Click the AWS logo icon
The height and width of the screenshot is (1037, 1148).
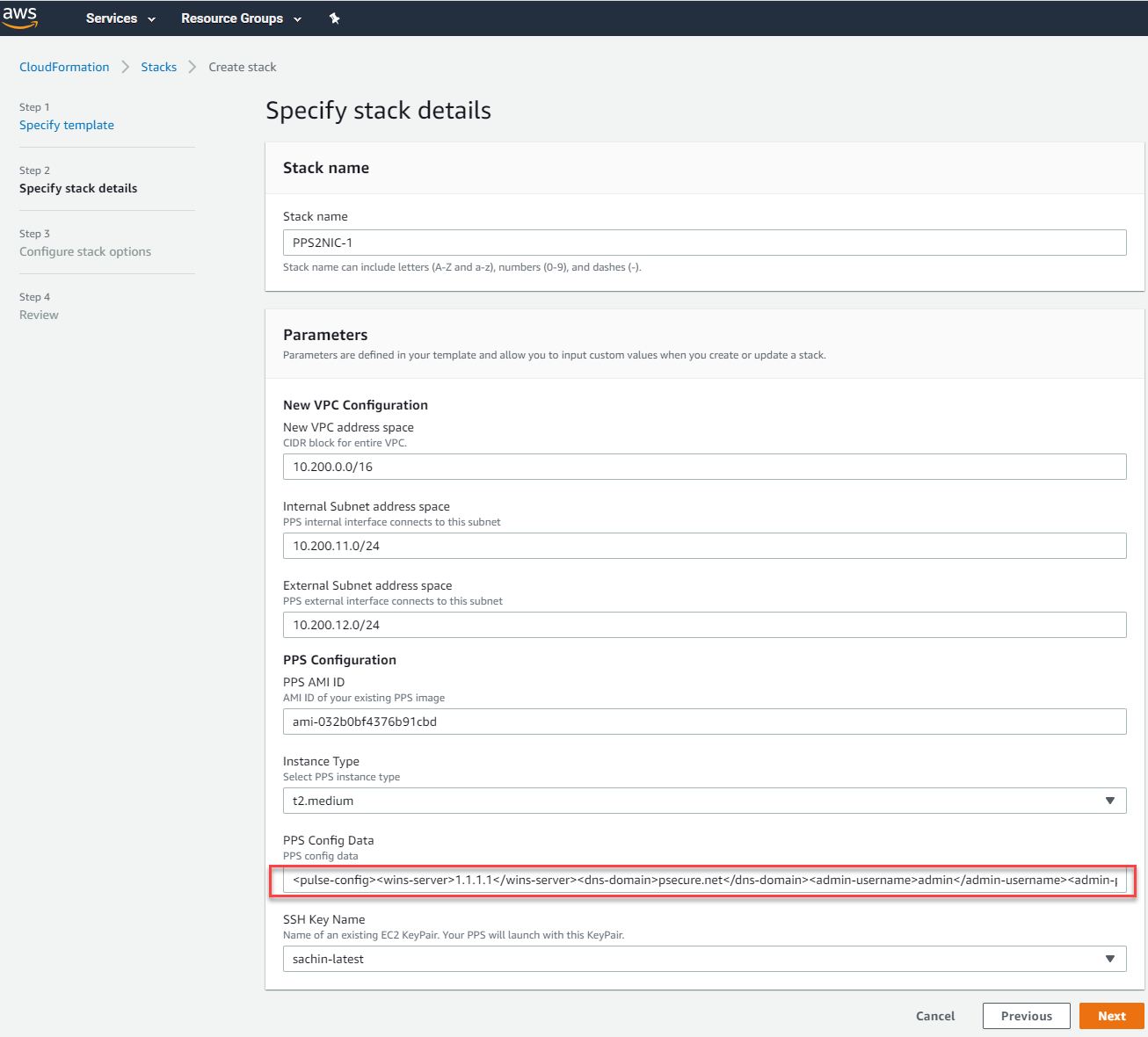tap(20, 18)
